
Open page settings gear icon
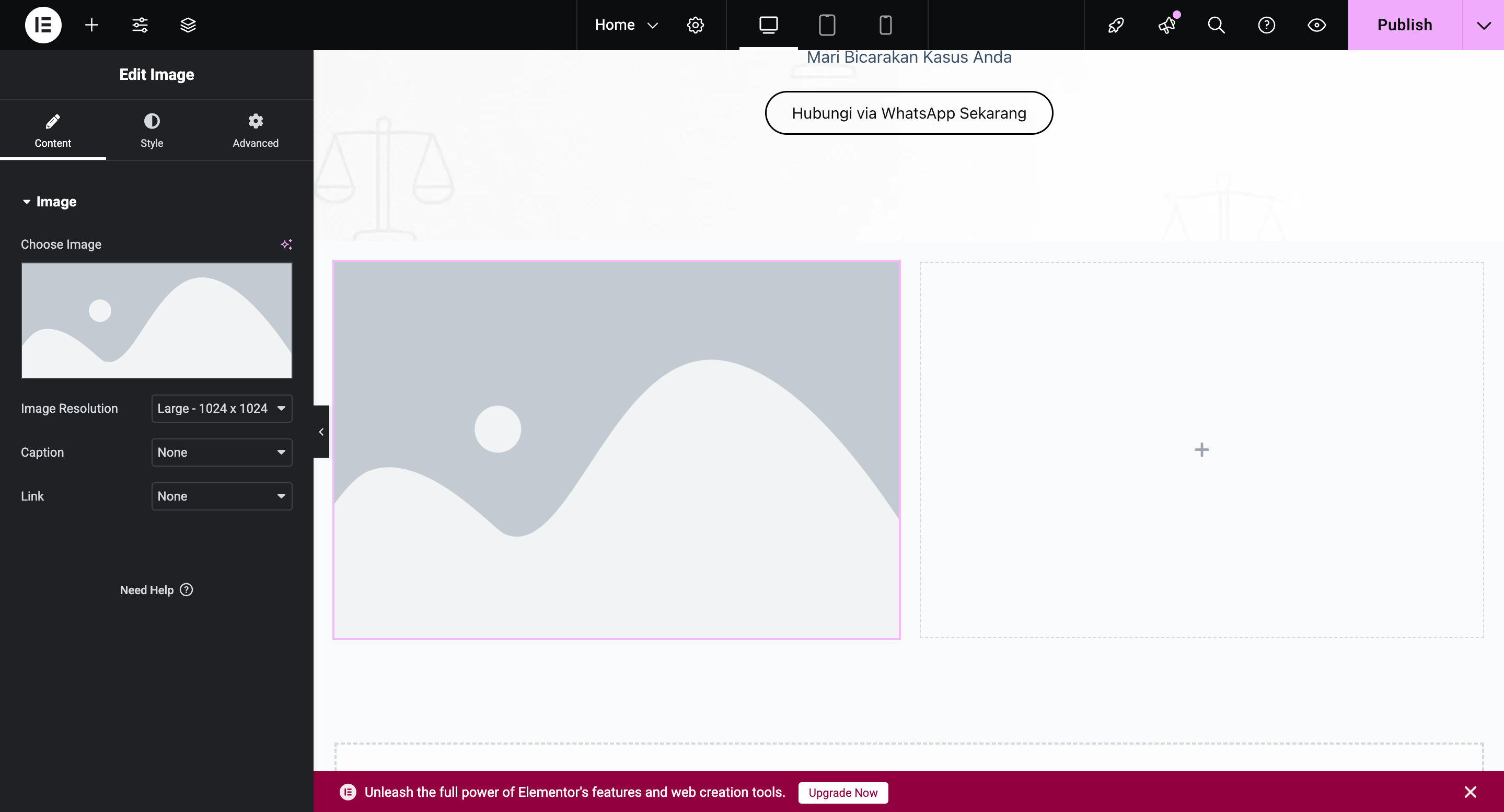pos(695,25)
